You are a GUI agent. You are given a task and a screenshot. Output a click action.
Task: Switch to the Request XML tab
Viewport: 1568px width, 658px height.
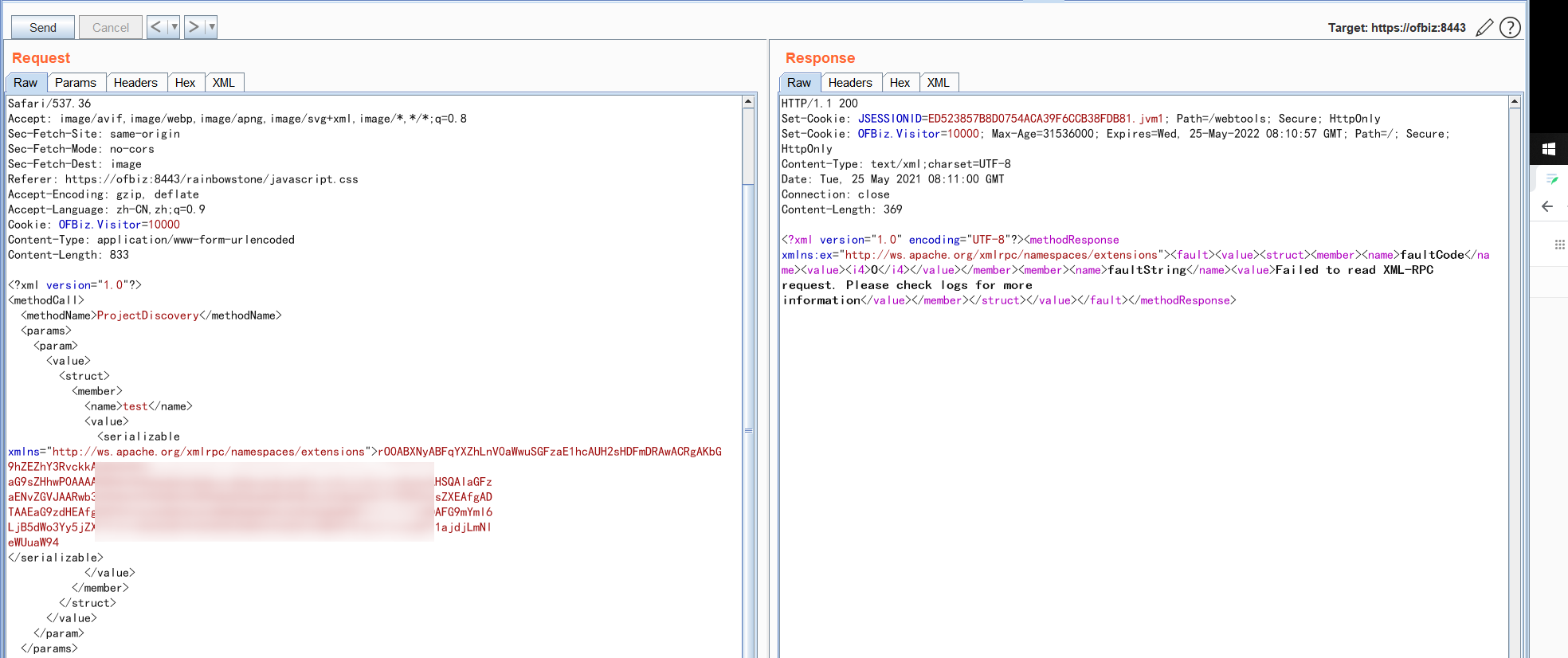pyautogui.click(x=224, y=83)
